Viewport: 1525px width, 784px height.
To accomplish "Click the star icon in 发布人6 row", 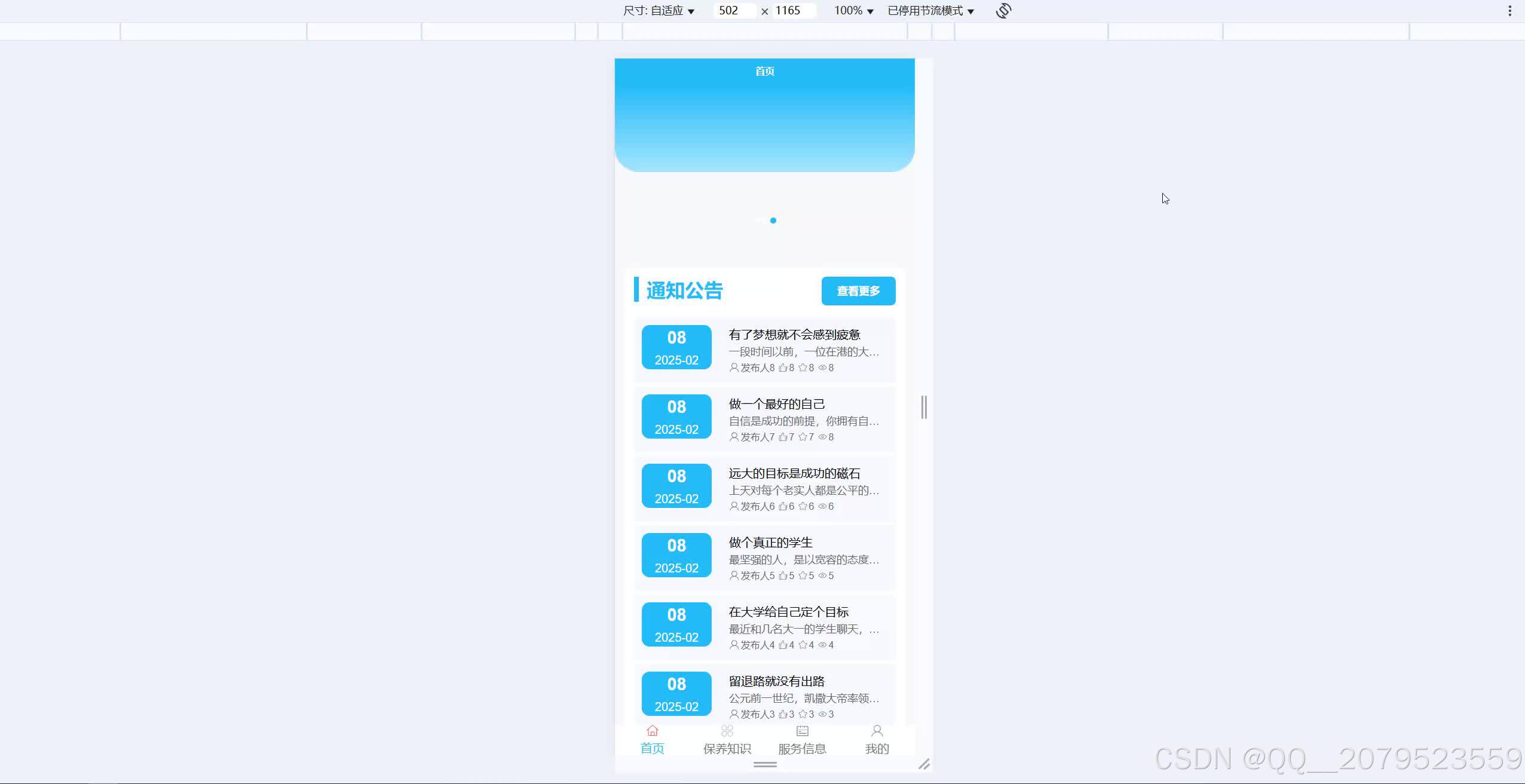I will coord(803,506).
